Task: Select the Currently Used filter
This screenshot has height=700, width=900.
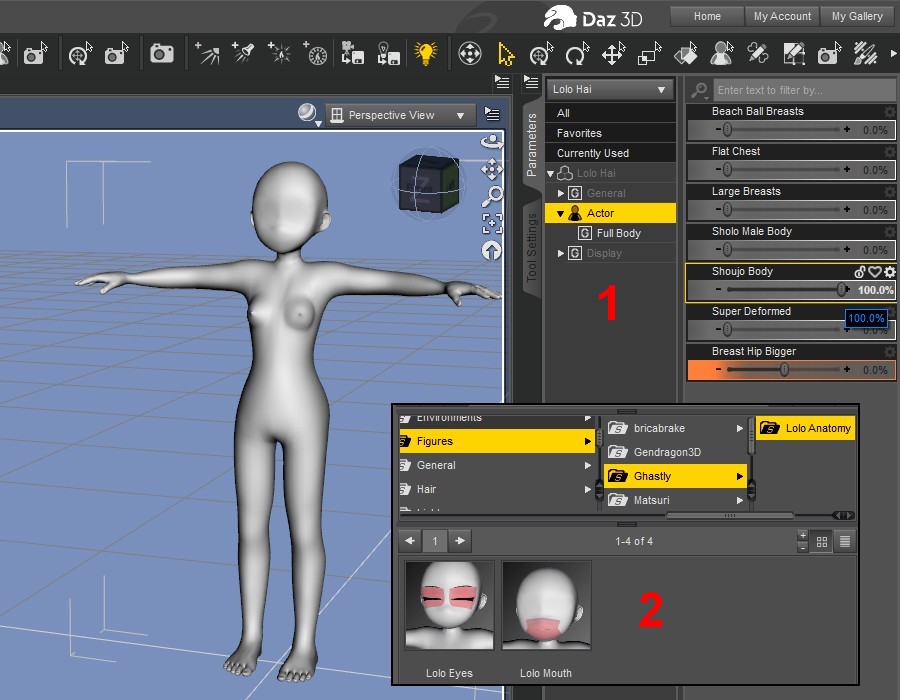Action: [x=610, y=153]
